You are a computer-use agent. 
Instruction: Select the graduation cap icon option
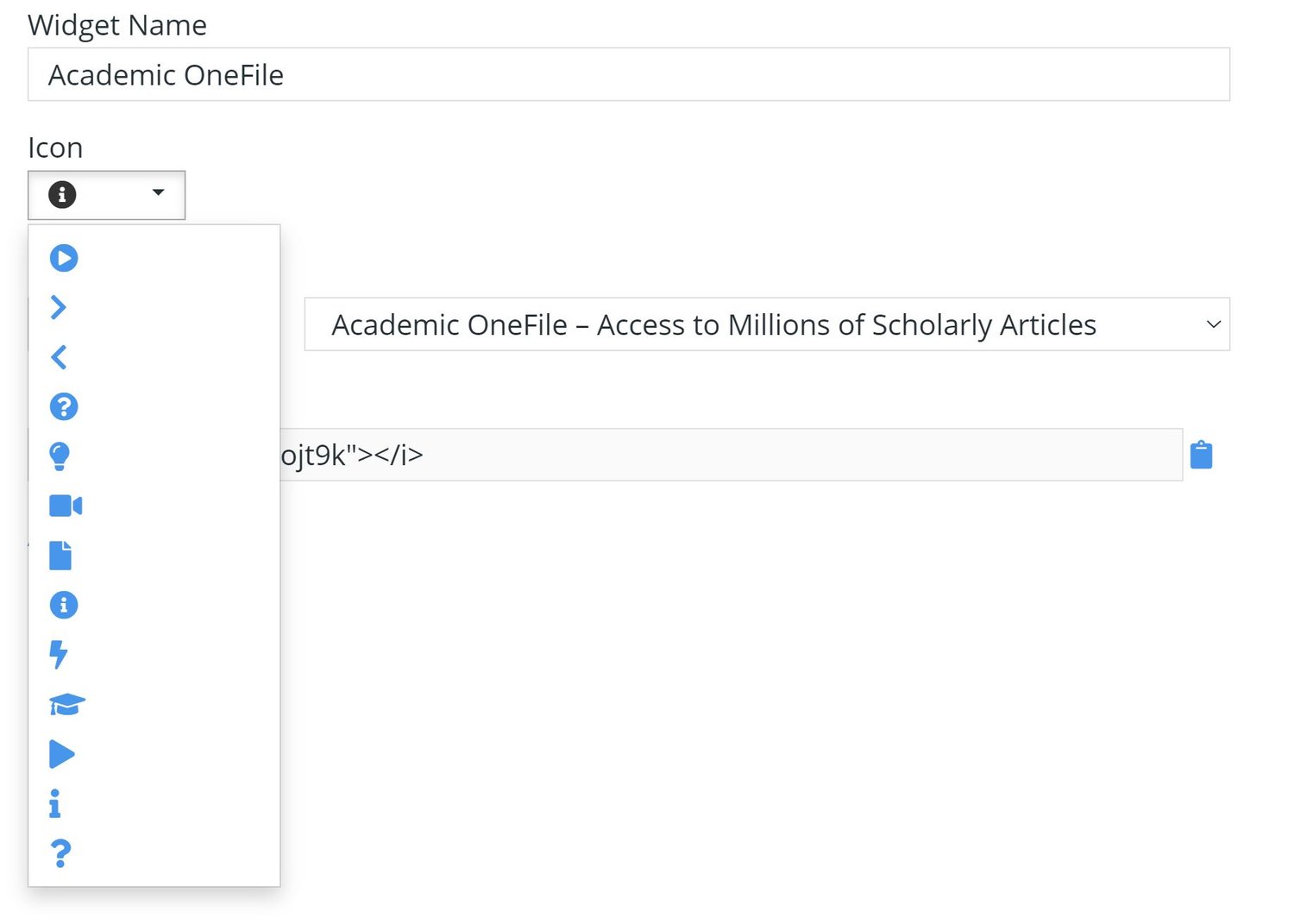(67, 705)
